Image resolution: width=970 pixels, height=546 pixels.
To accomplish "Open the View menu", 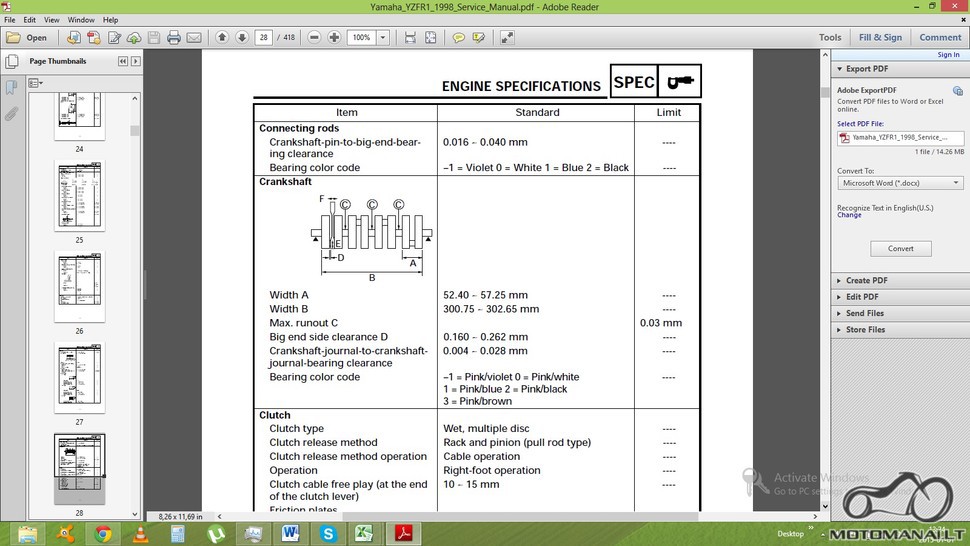I will (x=52, y=20).
